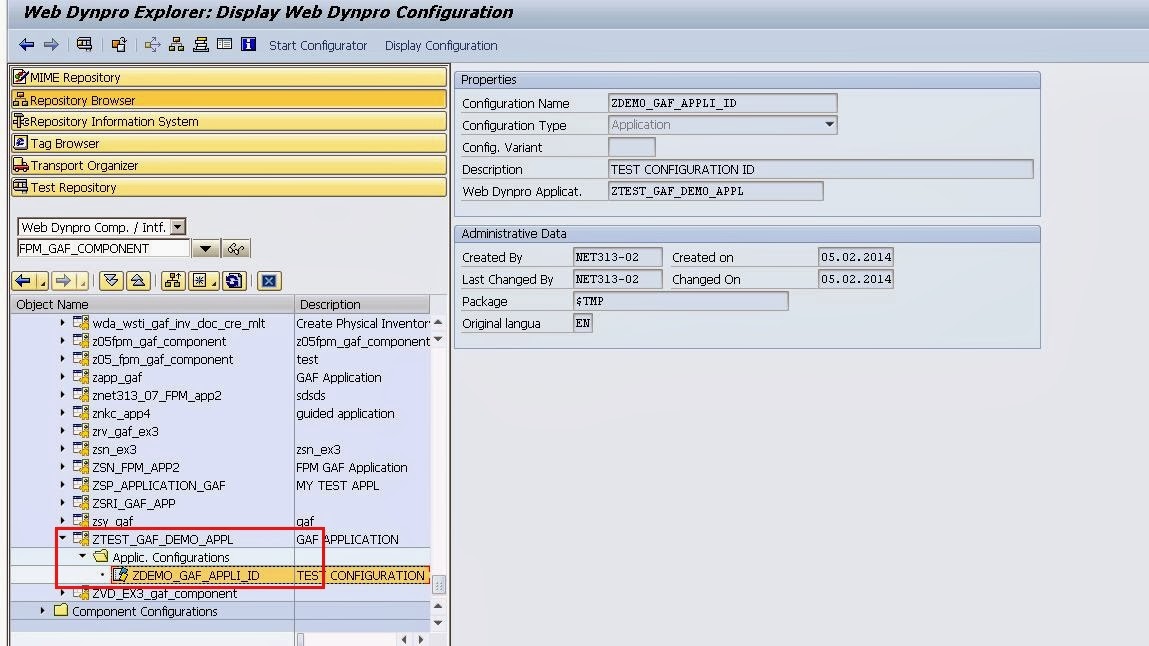Screen dimensions: 1149x646
Task: Click the glasses display icon
Action: click(x=236, y=249)
